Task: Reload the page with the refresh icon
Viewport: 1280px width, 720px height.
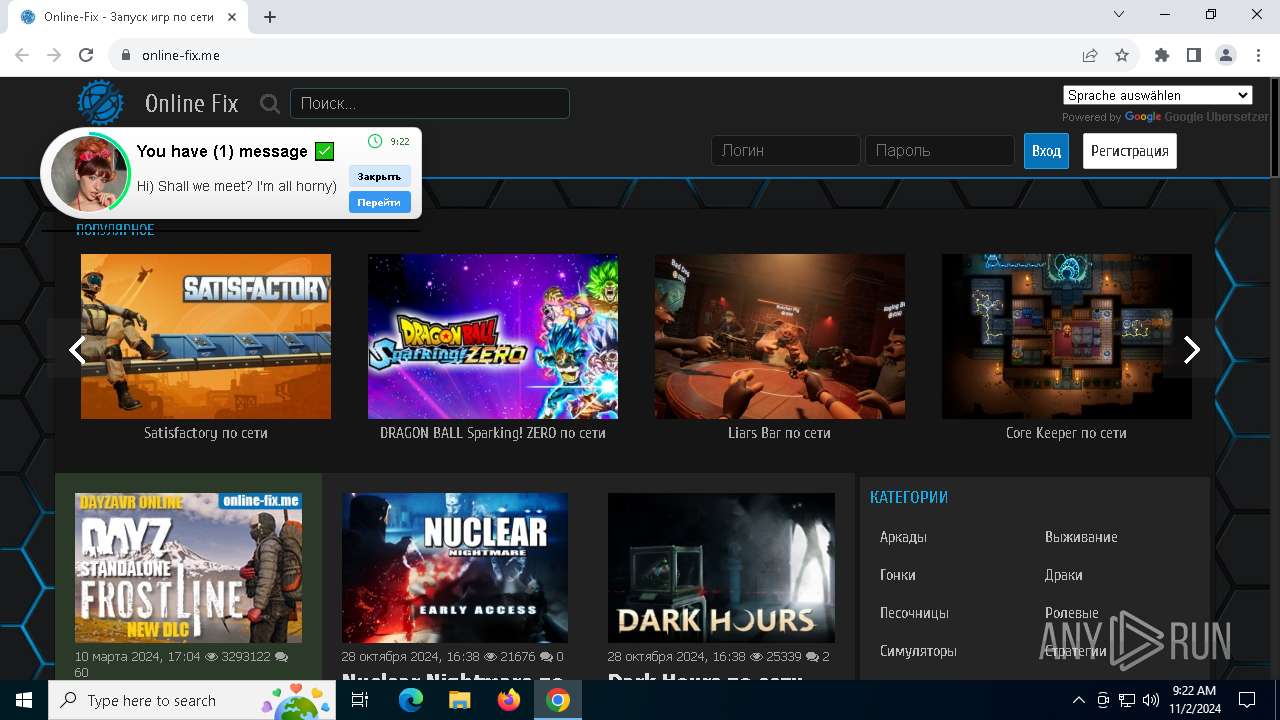Action: click(x=86, y=55)
